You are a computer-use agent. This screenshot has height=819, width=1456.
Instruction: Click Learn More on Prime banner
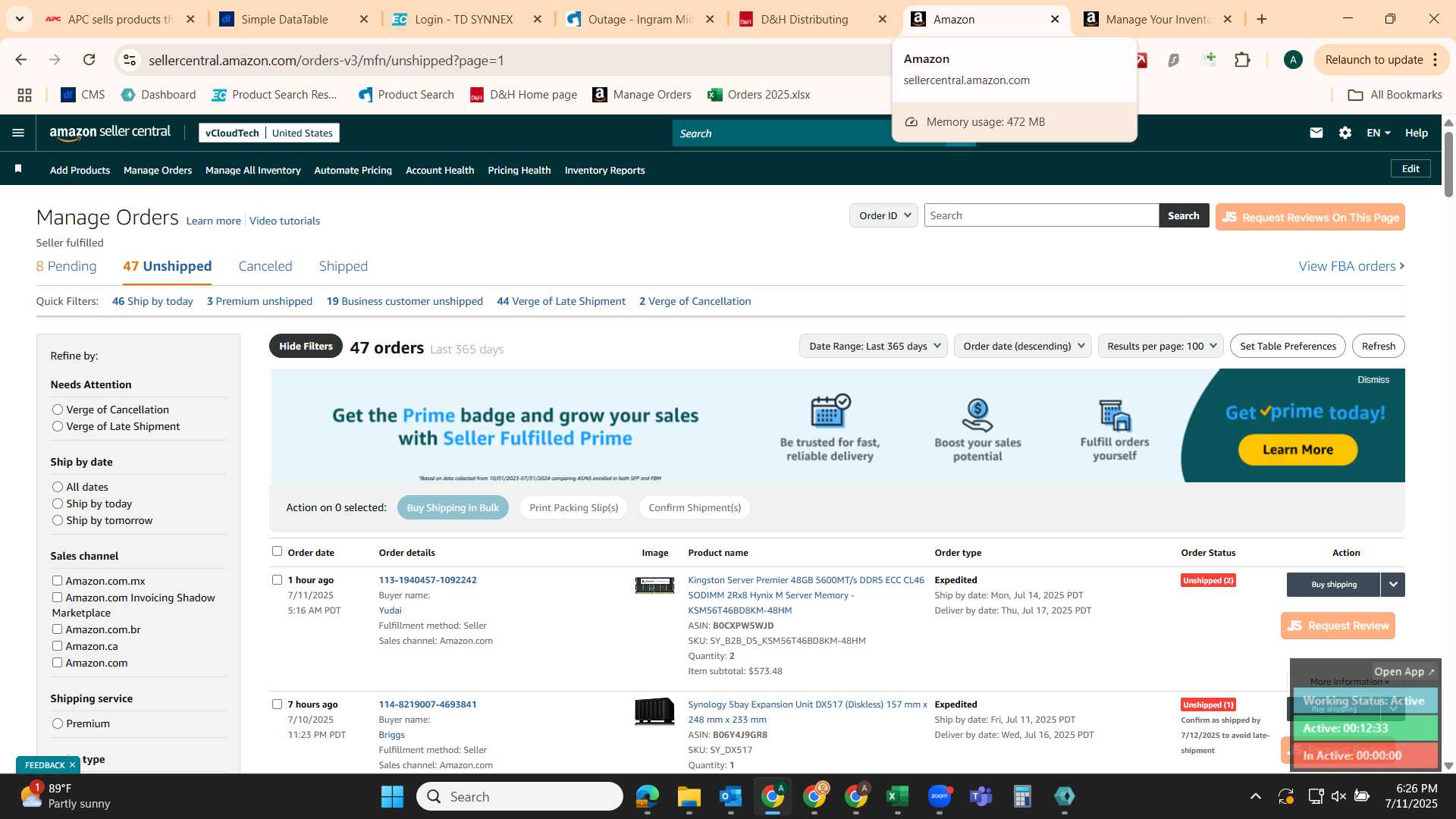click(x=1298, y=450)
